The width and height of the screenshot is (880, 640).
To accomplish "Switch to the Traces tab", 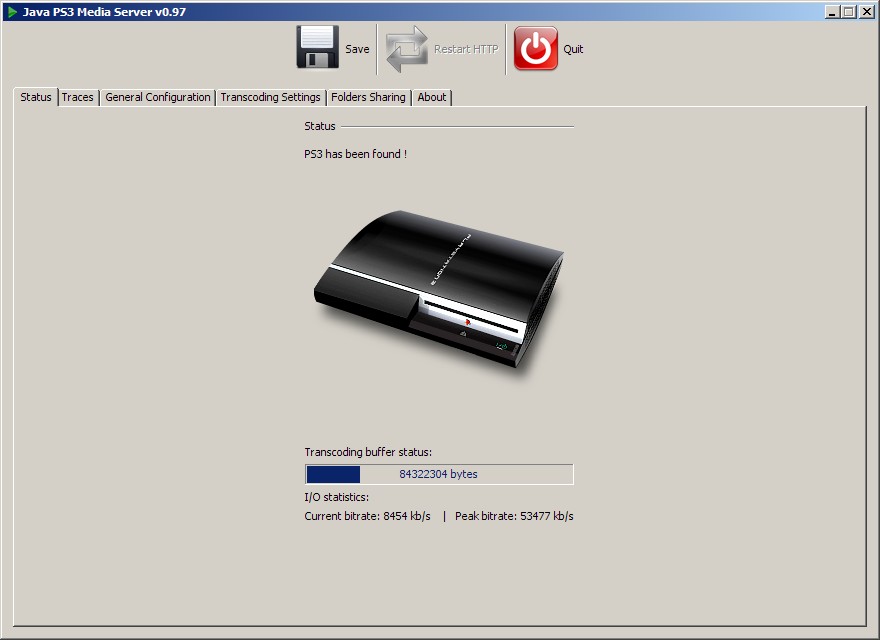I will [77, 97].
